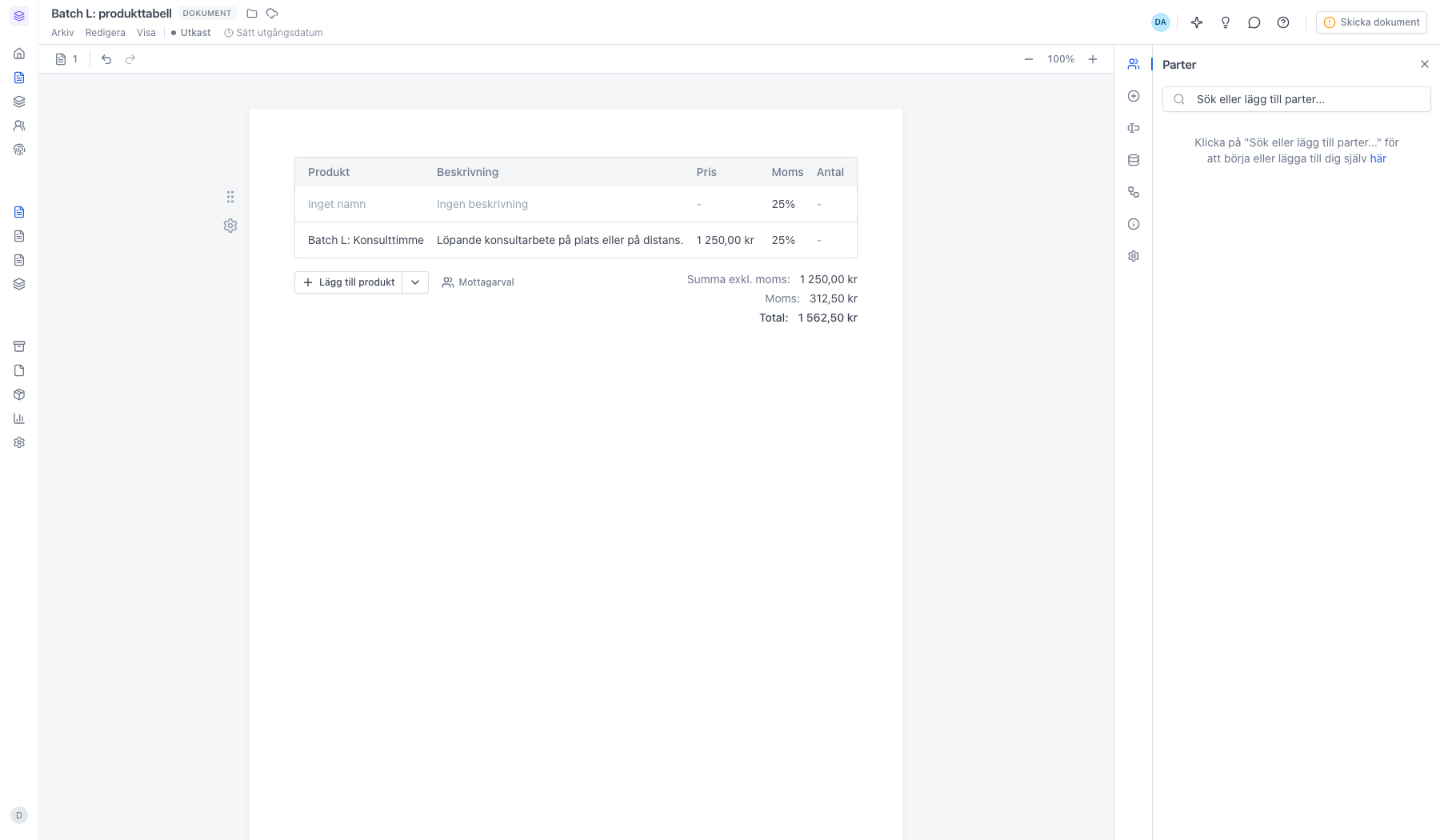Click the cloud sync icon near the title
The image size is (1440, 840).
(272, 14)
